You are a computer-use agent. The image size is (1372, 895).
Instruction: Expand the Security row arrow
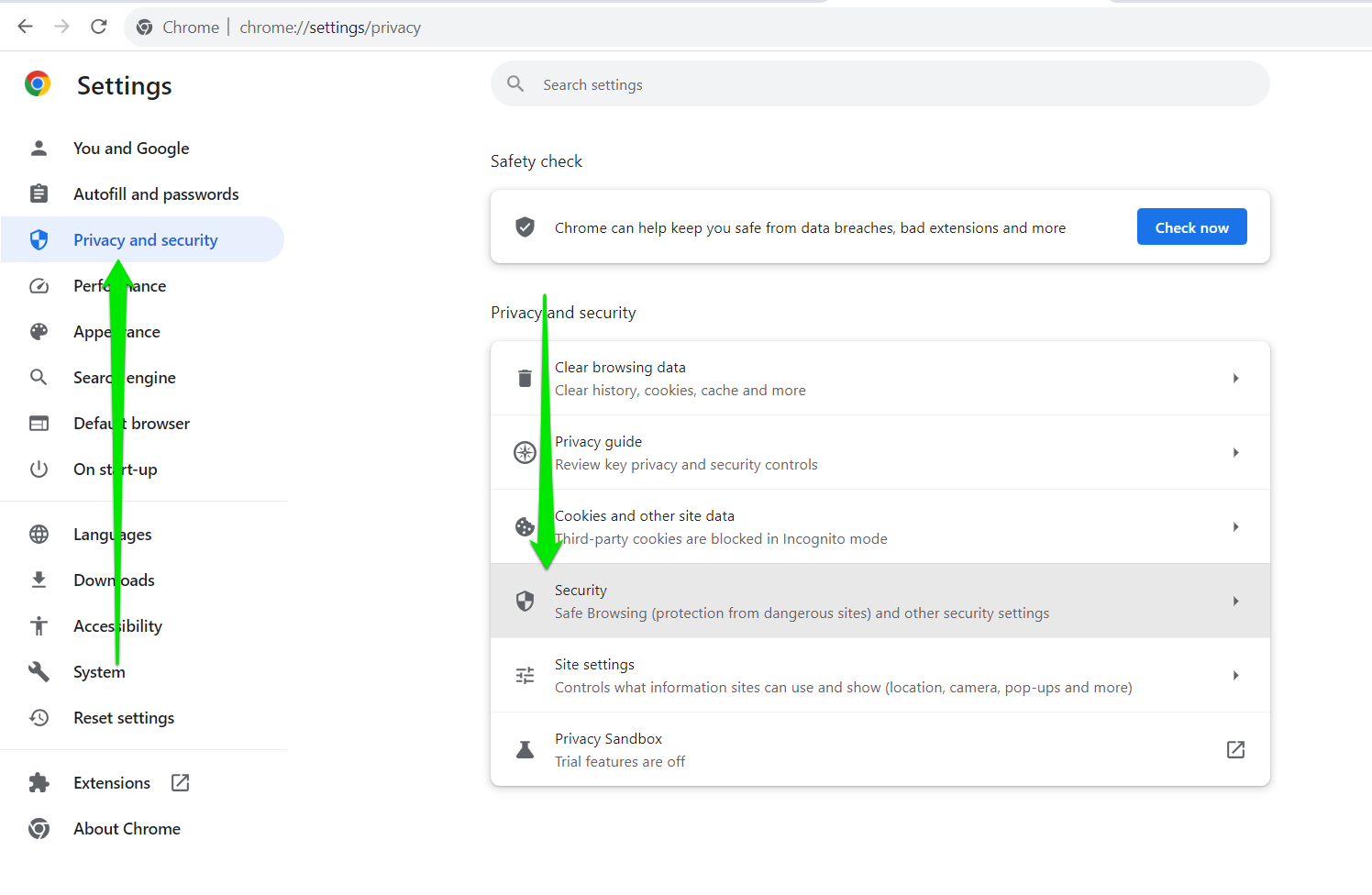(1235, 601)
